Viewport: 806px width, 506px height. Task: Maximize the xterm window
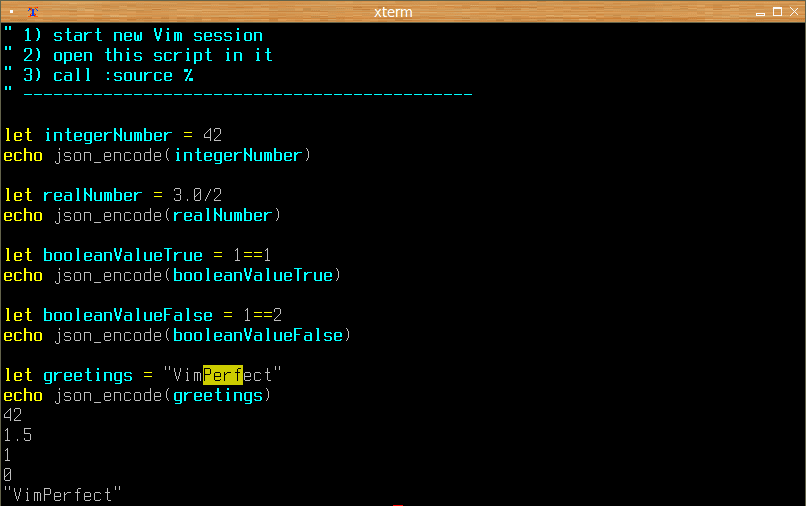pos(777,12)
